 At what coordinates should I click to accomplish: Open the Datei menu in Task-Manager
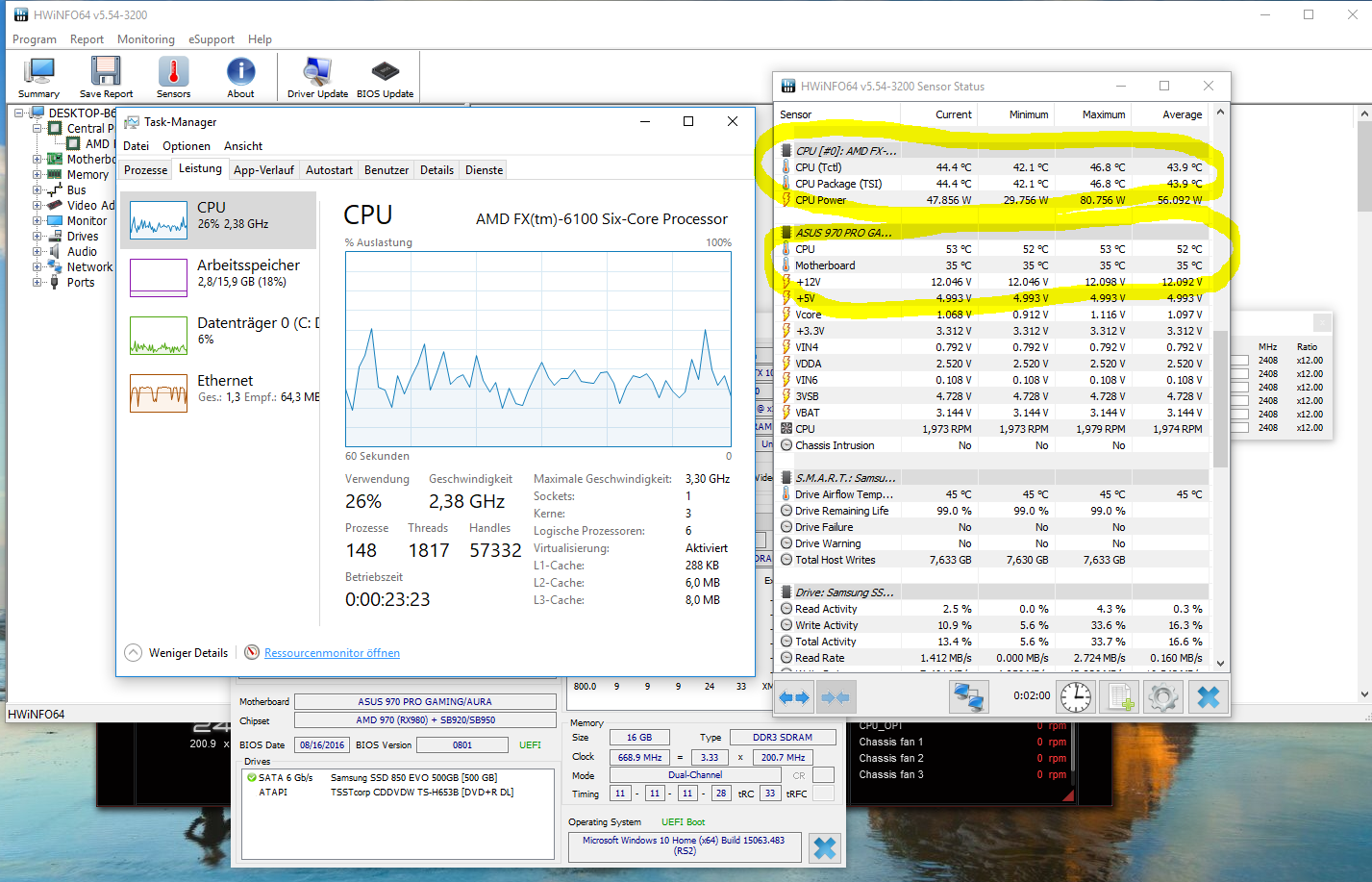click(x=137, y=146)
